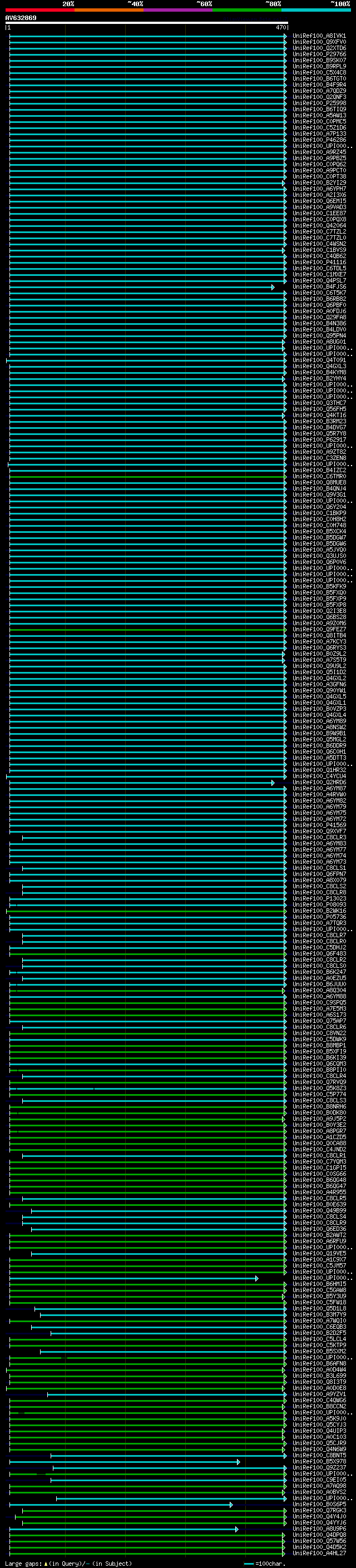Select the UniRef100_A9RZ45 label
The width and height of the screenshot is (356, 1568).
pyautogui.click(x=319, y=152)
